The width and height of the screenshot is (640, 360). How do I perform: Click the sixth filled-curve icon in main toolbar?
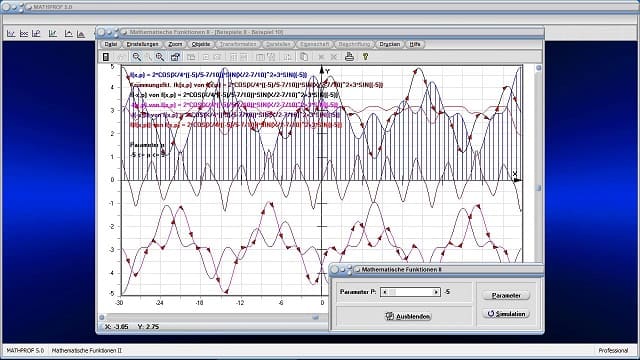81,33
